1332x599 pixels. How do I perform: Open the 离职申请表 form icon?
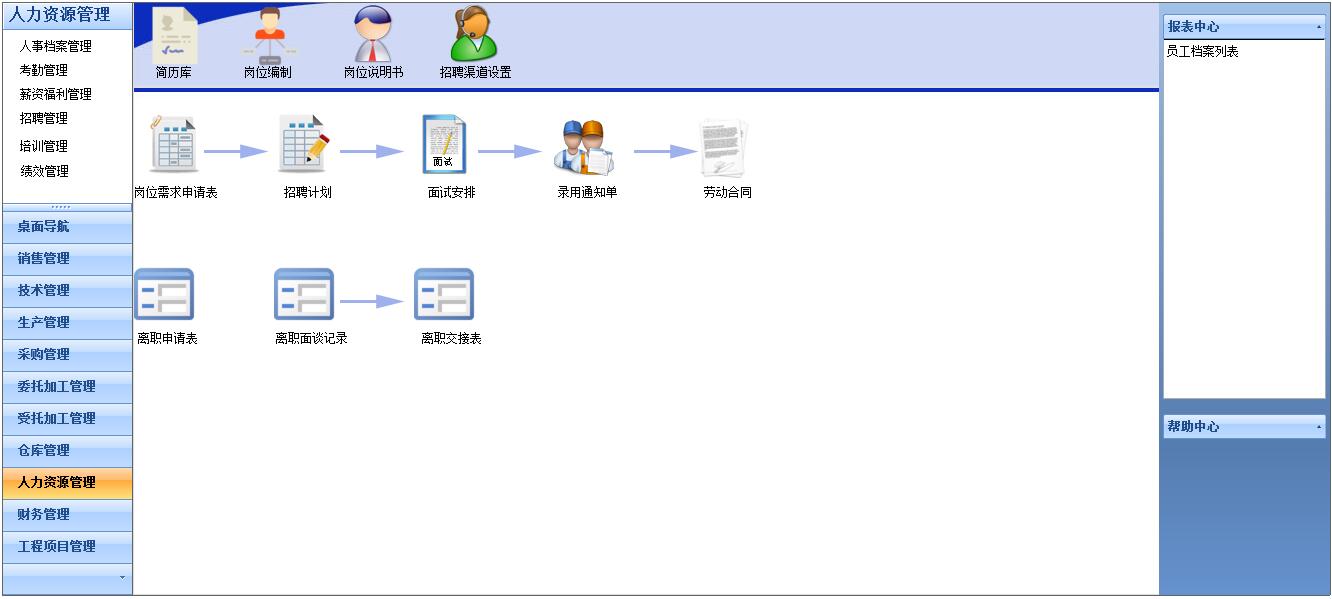(x=164, y=295)
